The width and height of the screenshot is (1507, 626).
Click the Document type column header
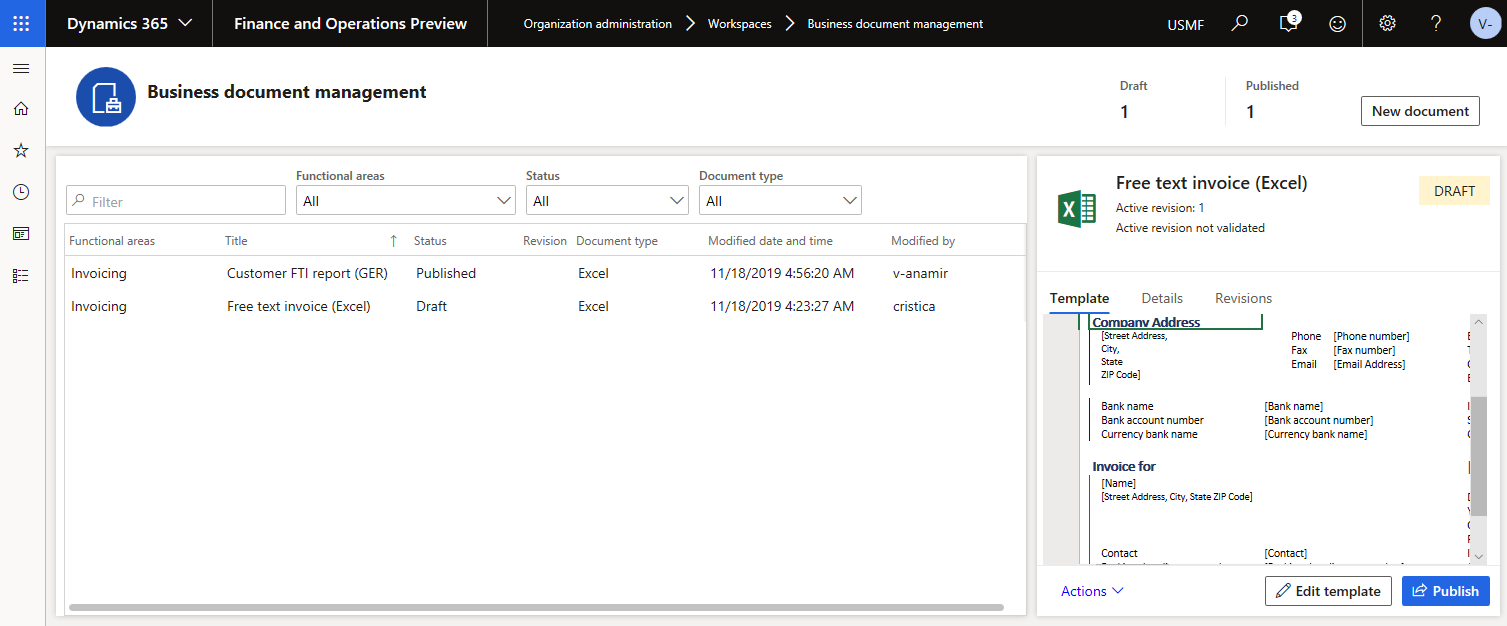point(617,241)
